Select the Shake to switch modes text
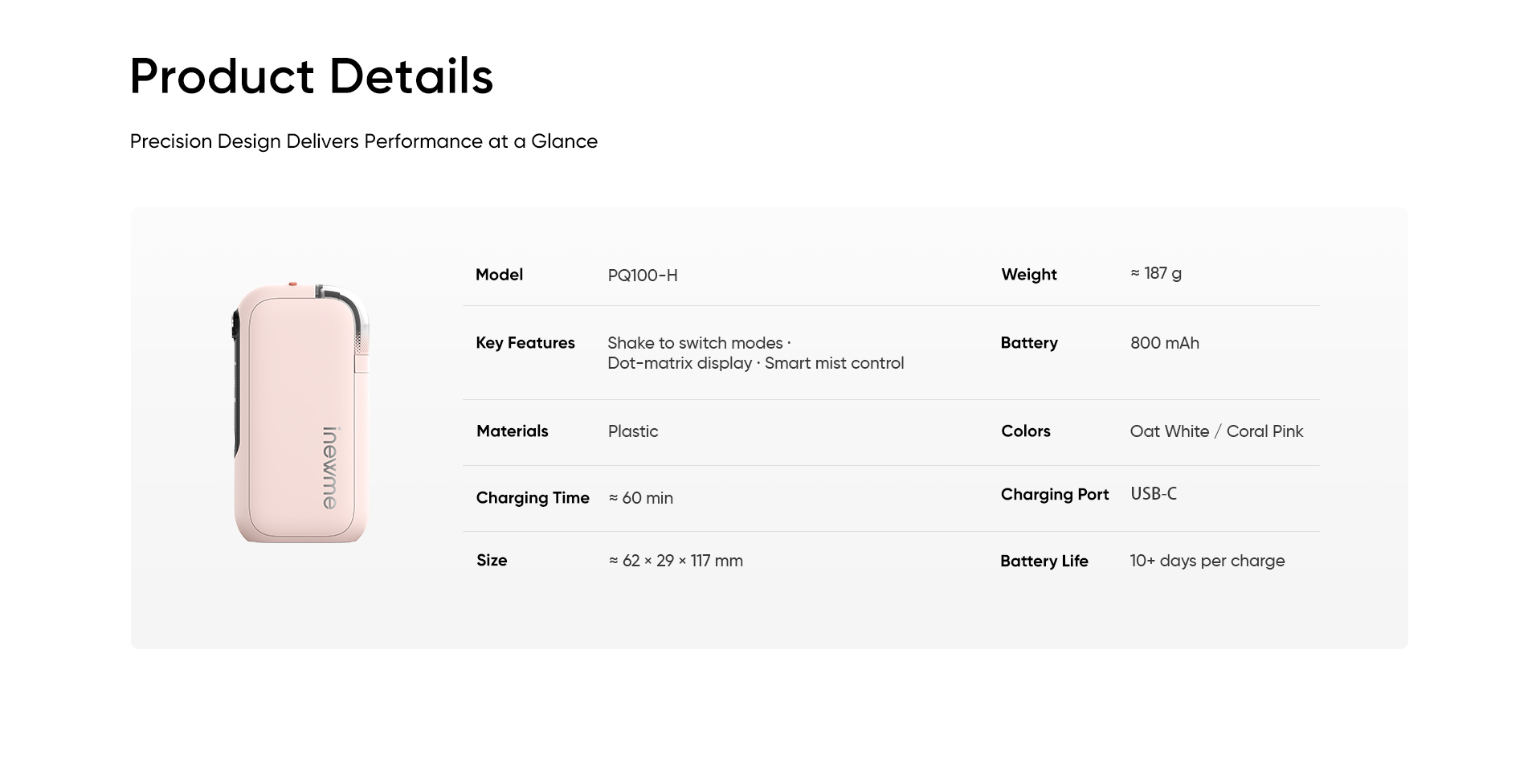 click(695, 343)
